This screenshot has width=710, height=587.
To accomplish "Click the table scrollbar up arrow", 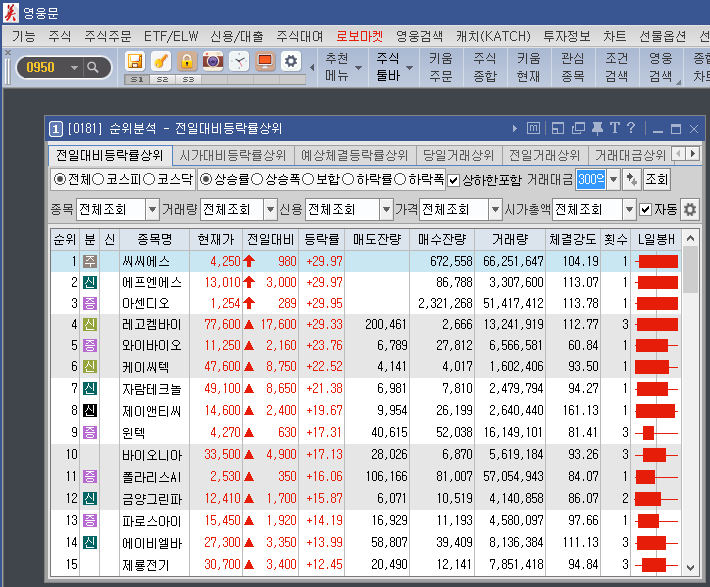I will (x=690, y=238).
